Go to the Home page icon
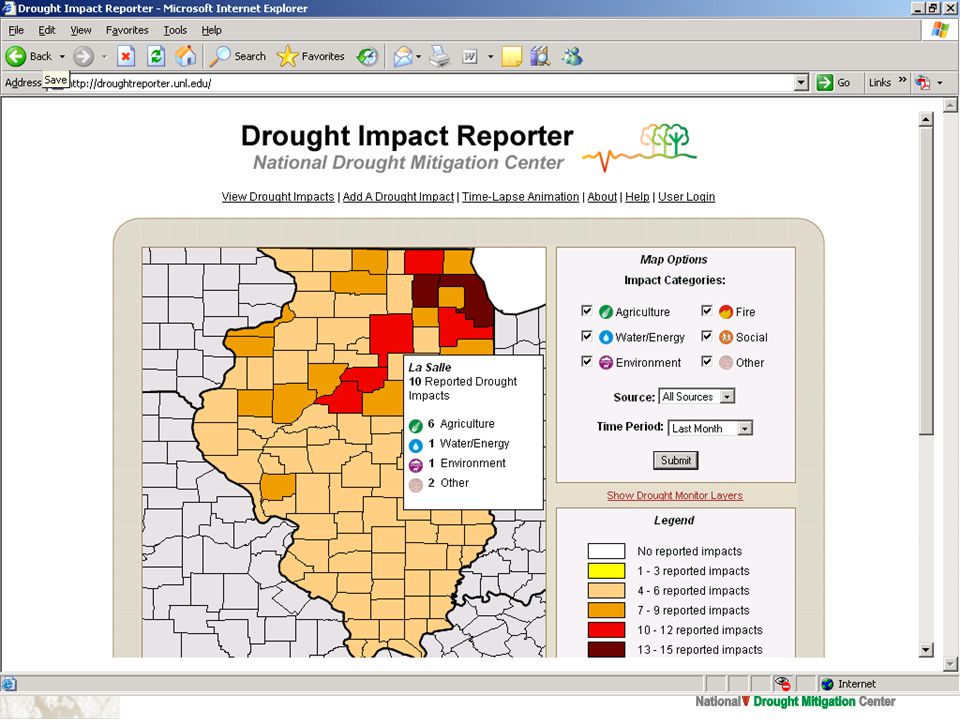Viewport: 960px width, 720px height. tap(186, 56)
